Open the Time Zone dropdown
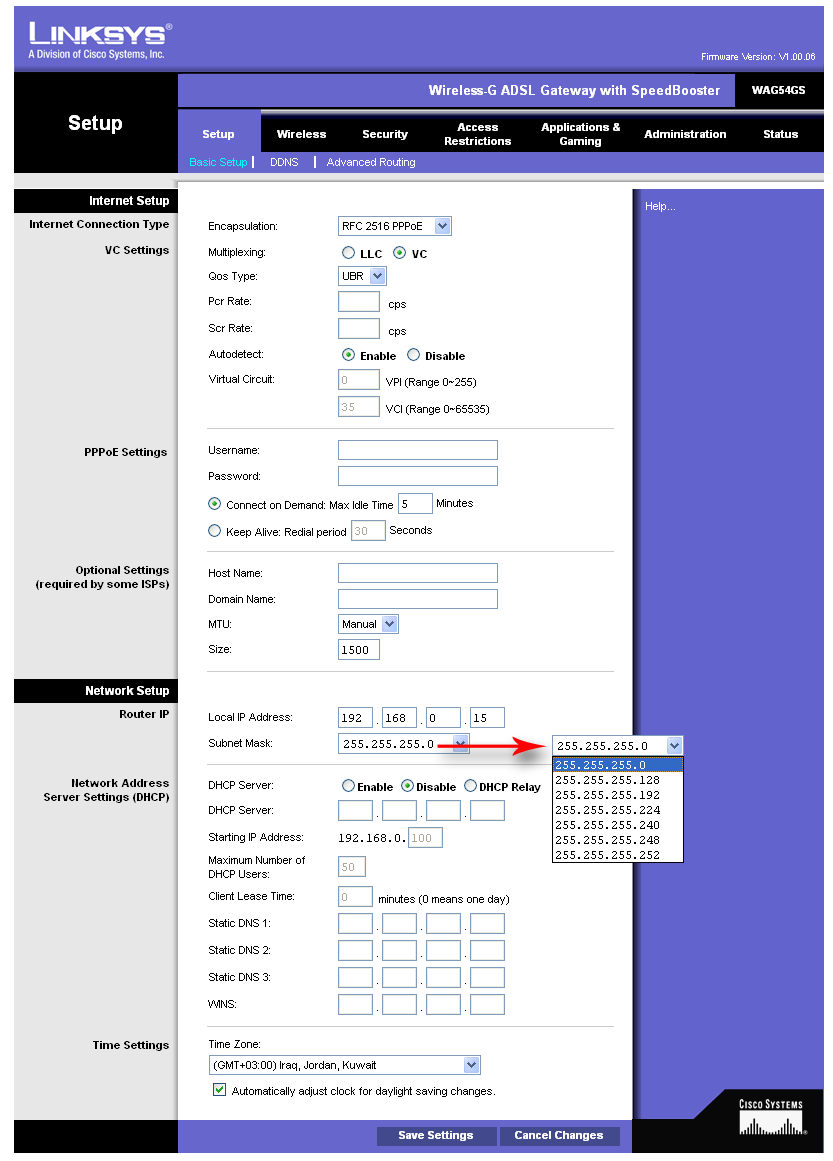 (x=345, y=1065)
